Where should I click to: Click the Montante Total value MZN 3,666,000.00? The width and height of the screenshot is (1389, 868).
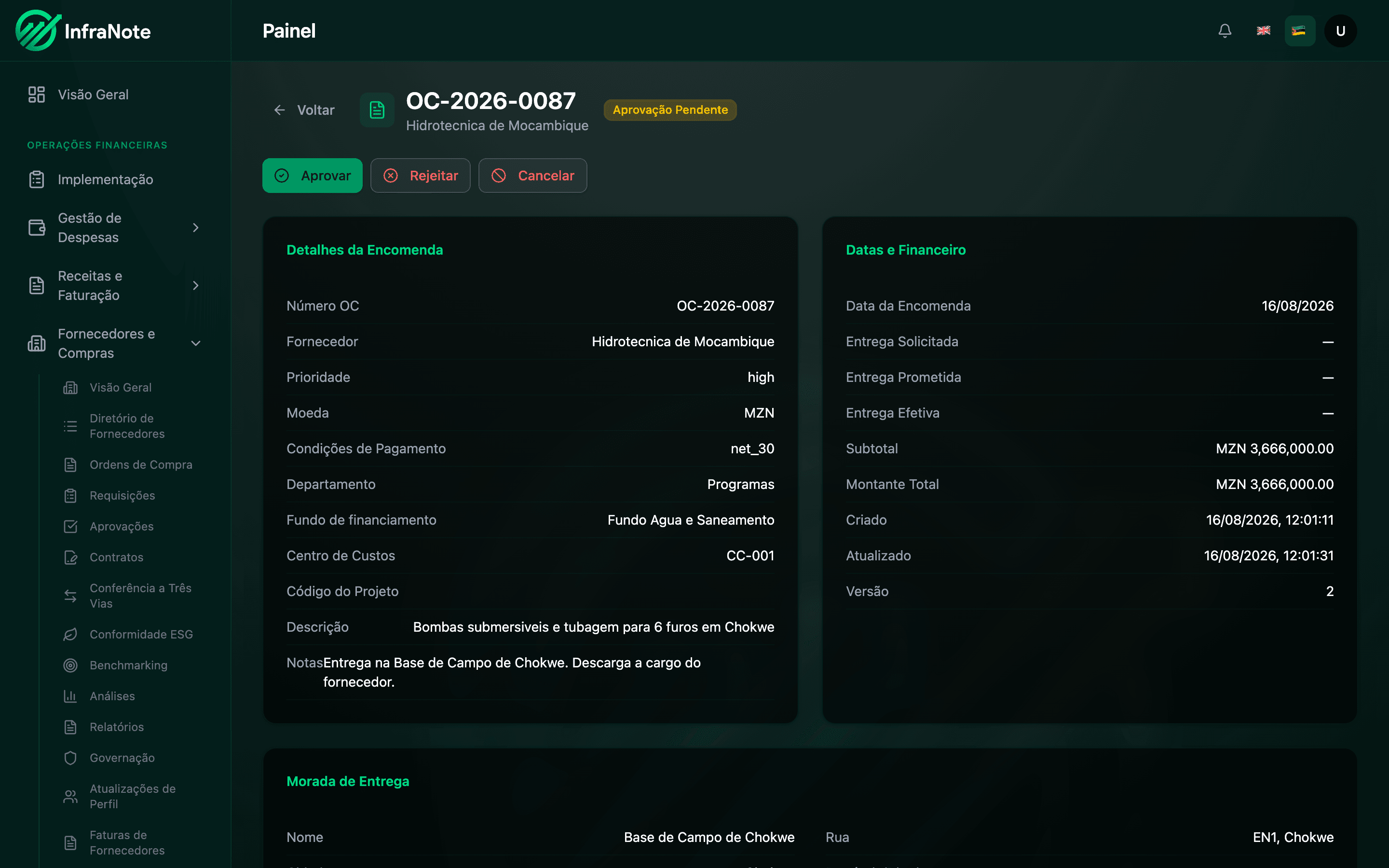click(1274, 485)
